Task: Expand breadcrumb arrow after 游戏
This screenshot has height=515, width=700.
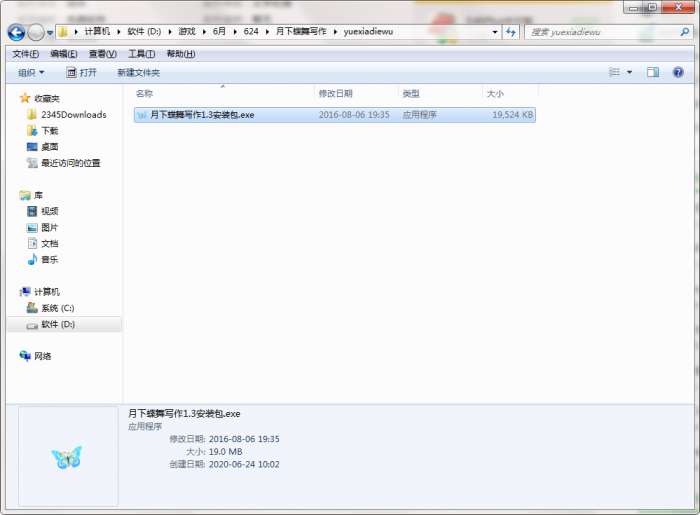Action: pyautogui.click(x=204, y=32)
